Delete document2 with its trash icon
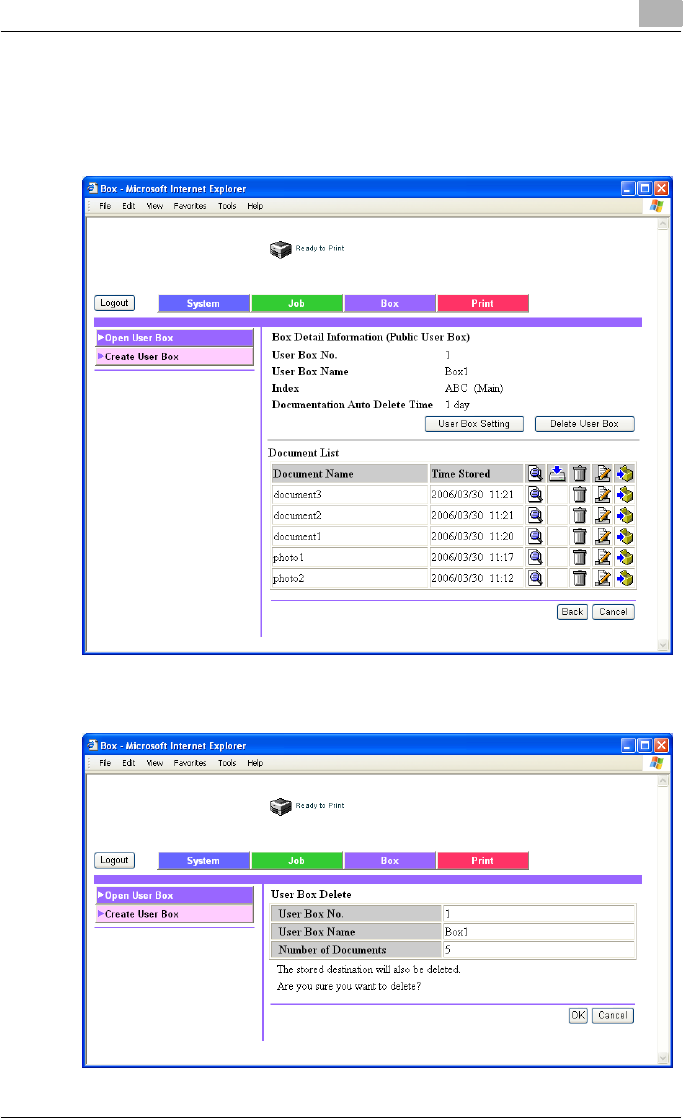Viewport: 683px width, 1118px height. (x=579, y=515)
